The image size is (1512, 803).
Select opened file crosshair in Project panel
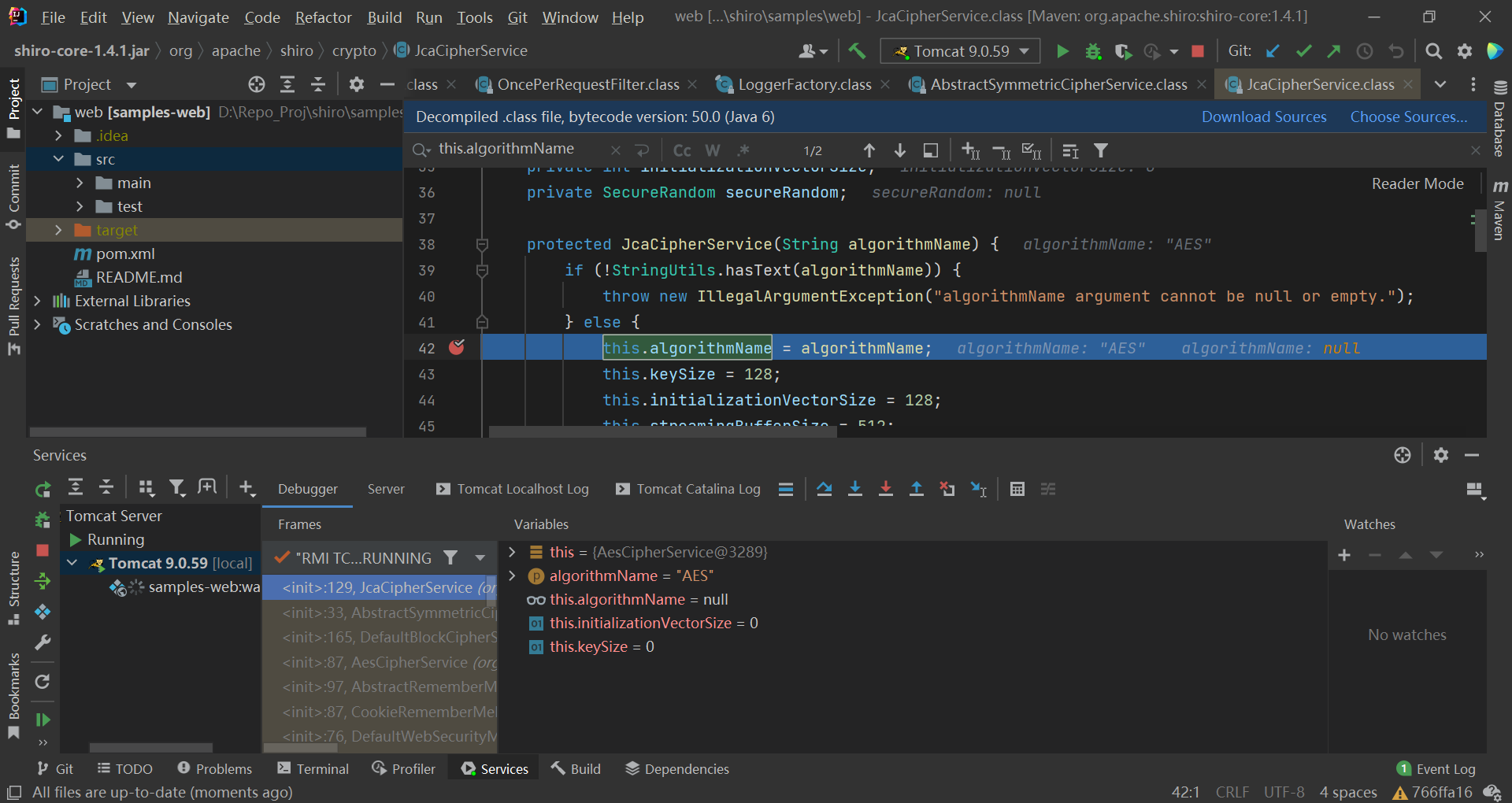[x=257, y=84]
